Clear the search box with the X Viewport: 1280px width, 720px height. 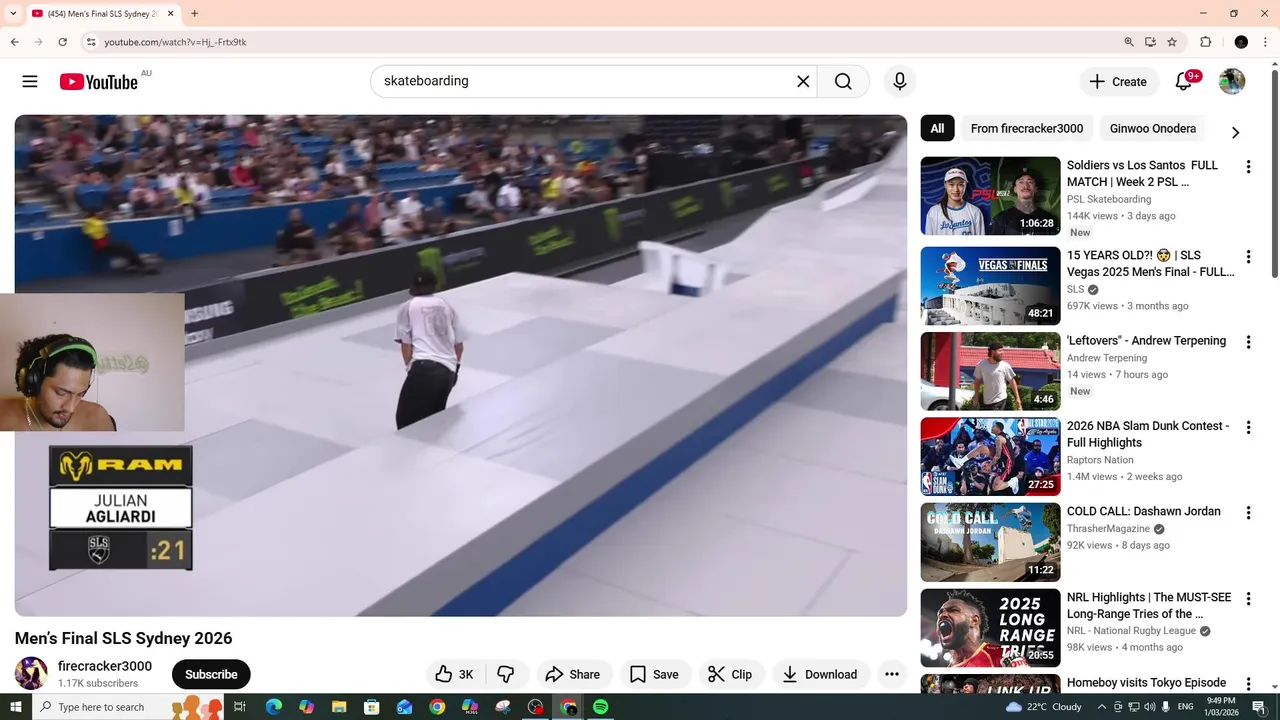pos(802,81)
